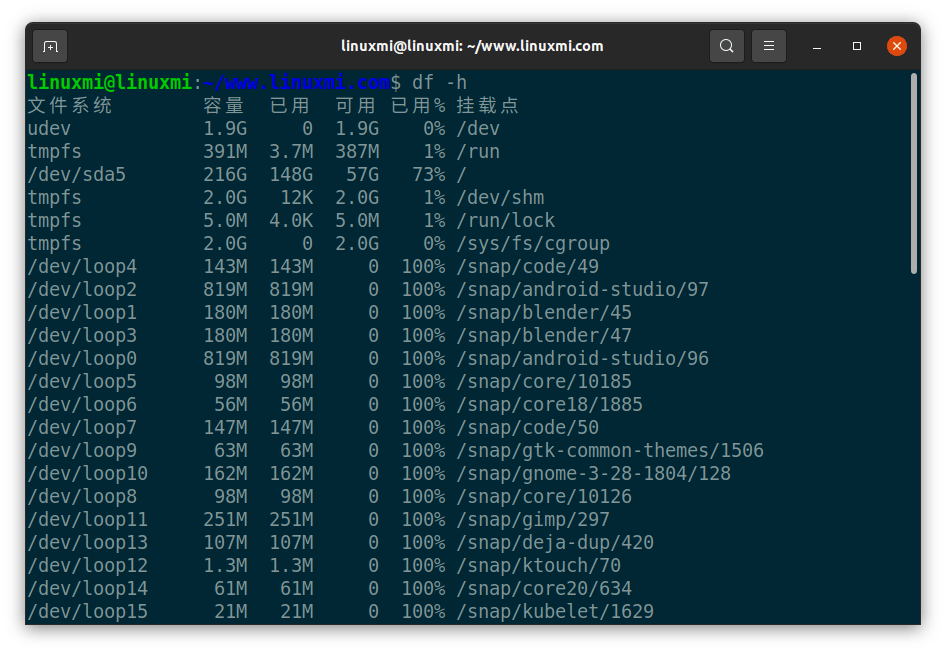Click the terminal vertical scrollbar
This screenshot has height=653, width=946.
pyautogui.click(x=914, y=174)
